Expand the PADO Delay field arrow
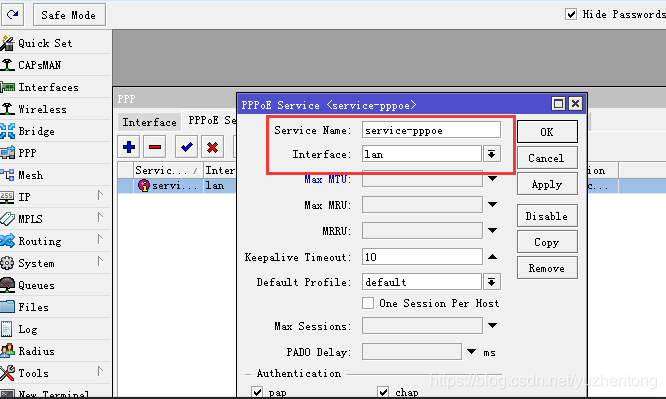 click(471, 351)
